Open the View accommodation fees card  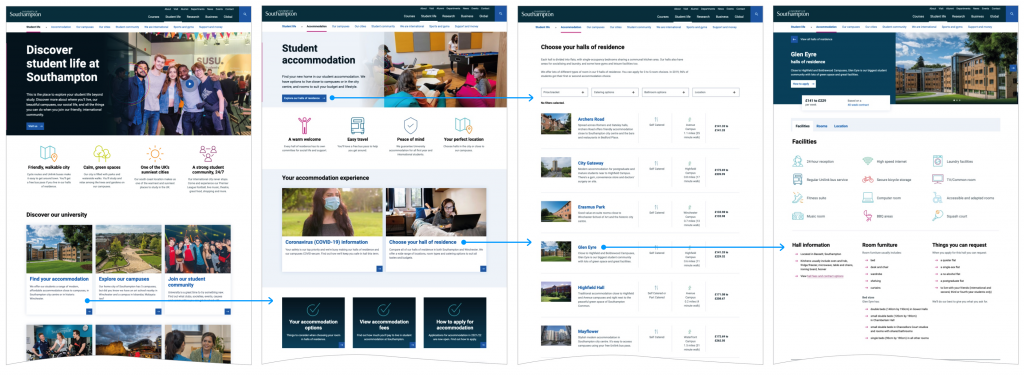coord(384,323)
